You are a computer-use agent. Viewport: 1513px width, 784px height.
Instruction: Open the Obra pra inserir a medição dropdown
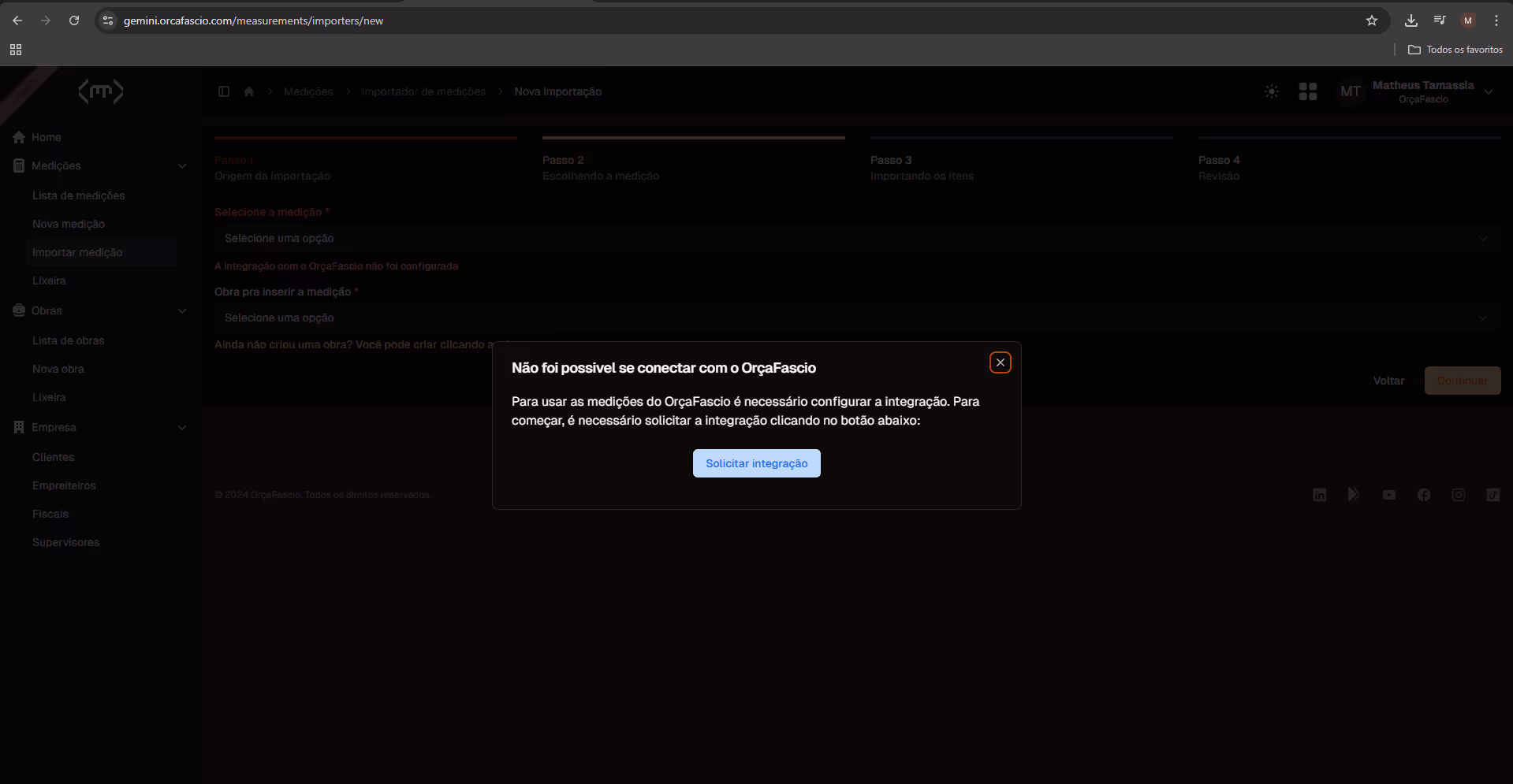857,318
